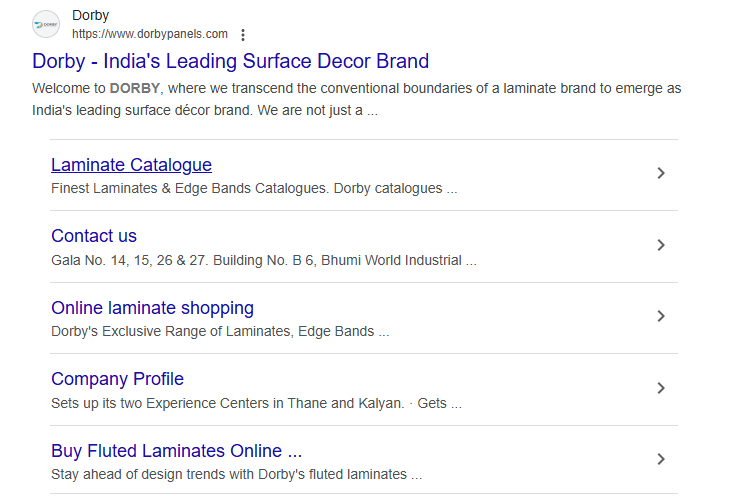Open Buy Fluted Laminates Online link

(x=176, y=451)
